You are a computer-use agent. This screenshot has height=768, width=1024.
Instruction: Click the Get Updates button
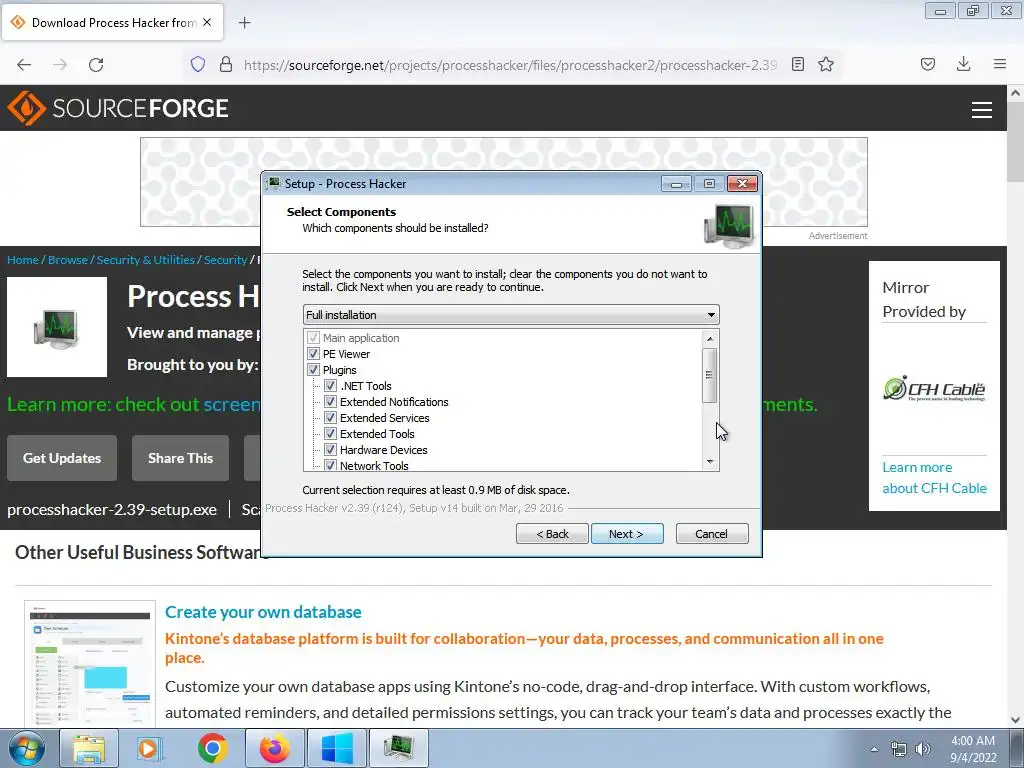pyautogui.click(x=62, y=458)
